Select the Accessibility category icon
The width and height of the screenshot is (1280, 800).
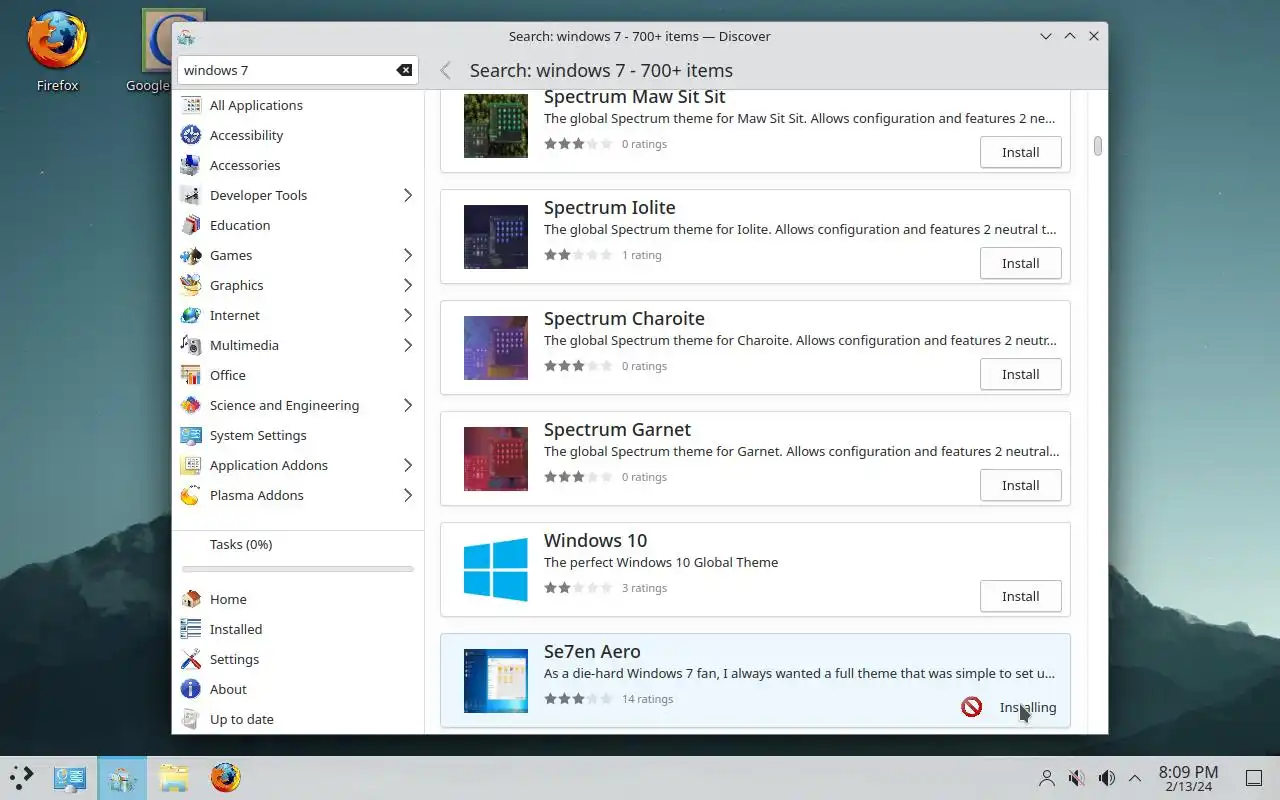click(191, 135)
